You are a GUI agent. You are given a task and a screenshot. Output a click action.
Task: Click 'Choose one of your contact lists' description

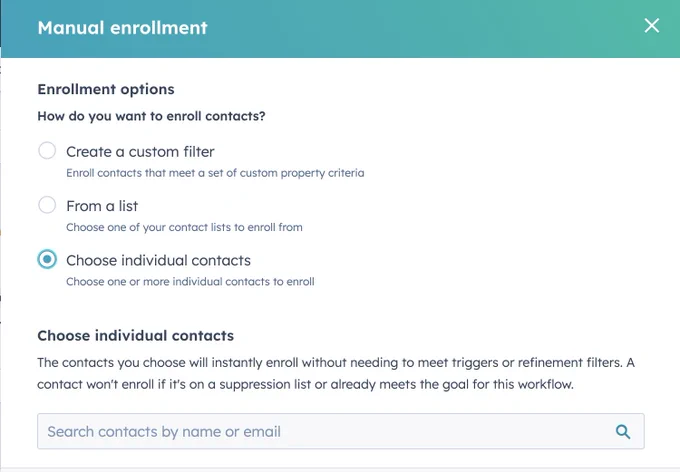(184, 227)
